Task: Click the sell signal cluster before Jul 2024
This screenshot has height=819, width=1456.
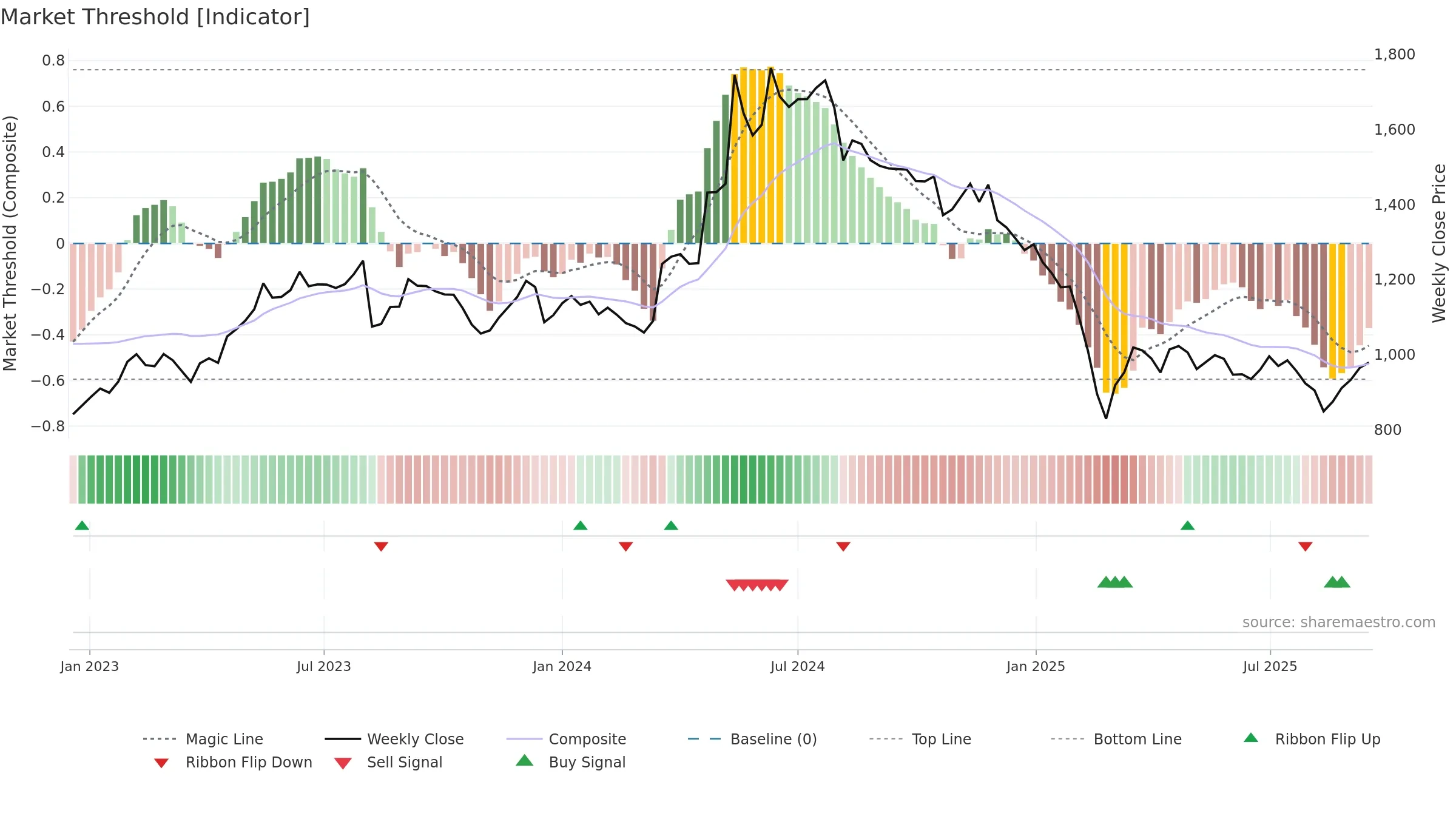Action: click(x=757, y=585)
